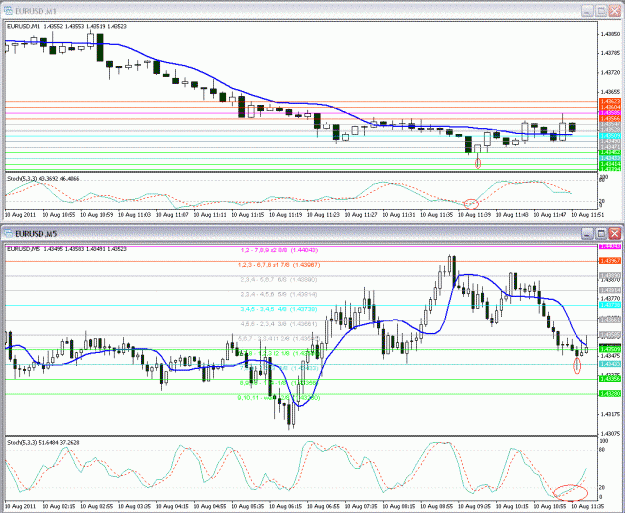Click the gray '4,5,6 - 2,3,4 3/8' level label
Screen dimensions: 625x513
tap(279, 324)
